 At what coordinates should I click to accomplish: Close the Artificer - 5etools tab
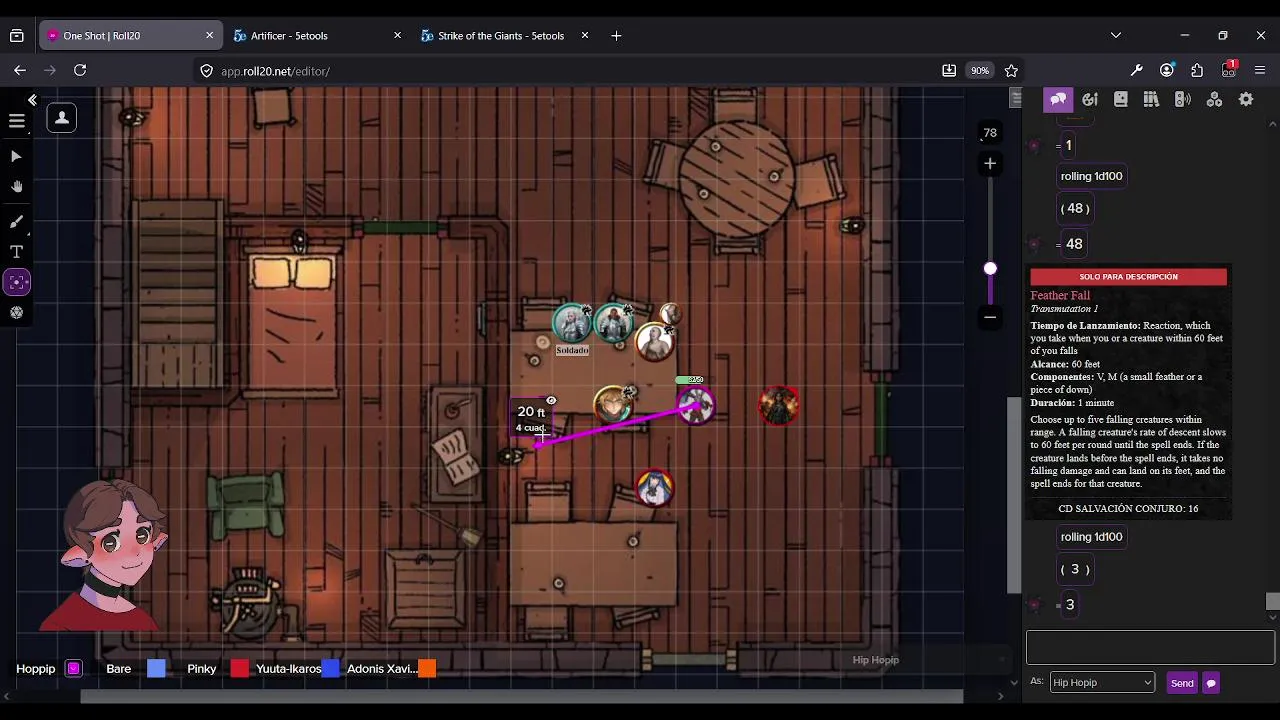[x=397, y=35]
